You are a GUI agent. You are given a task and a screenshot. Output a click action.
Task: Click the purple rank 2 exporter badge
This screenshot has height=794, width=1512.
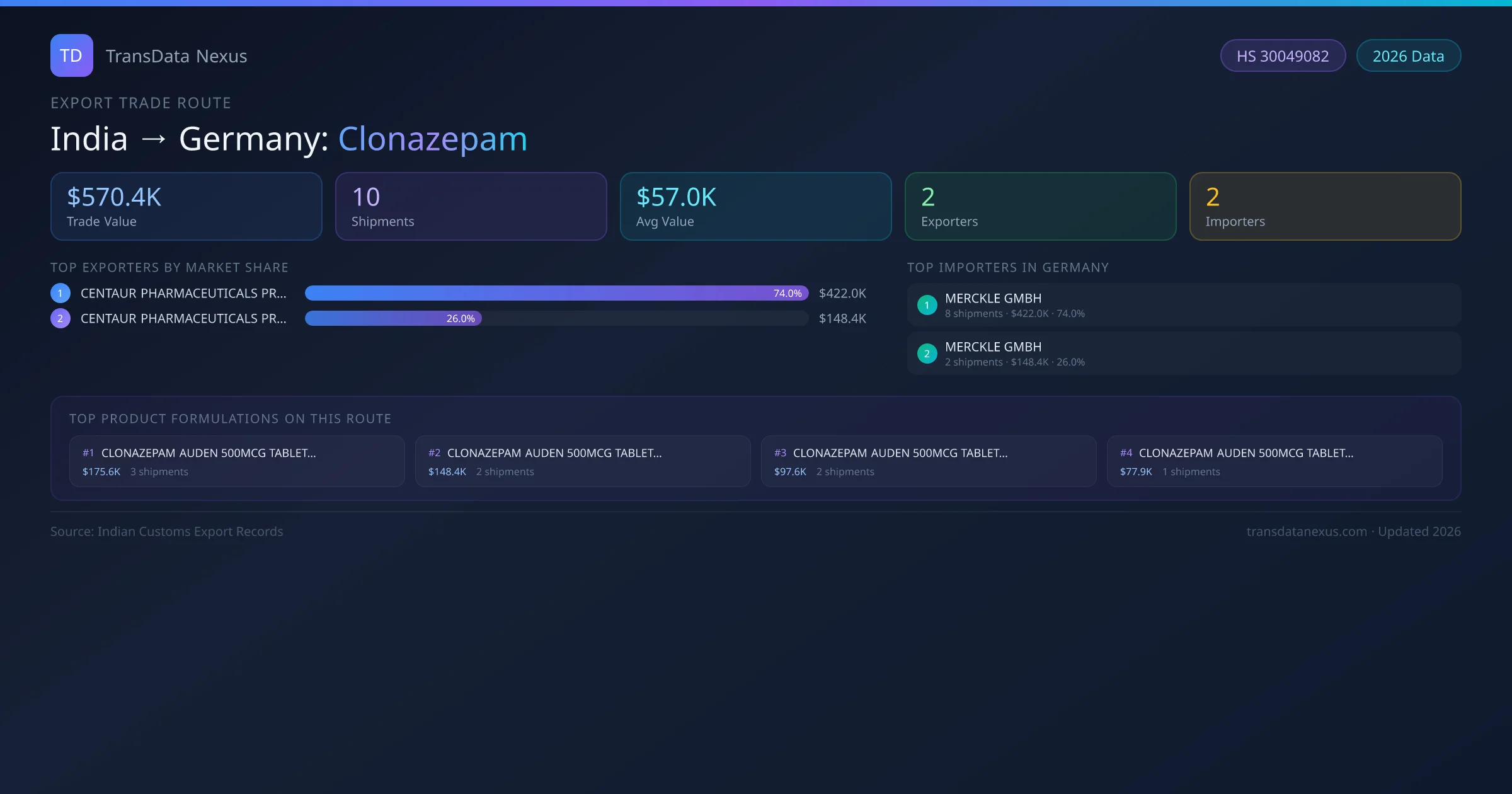point(60,318)
